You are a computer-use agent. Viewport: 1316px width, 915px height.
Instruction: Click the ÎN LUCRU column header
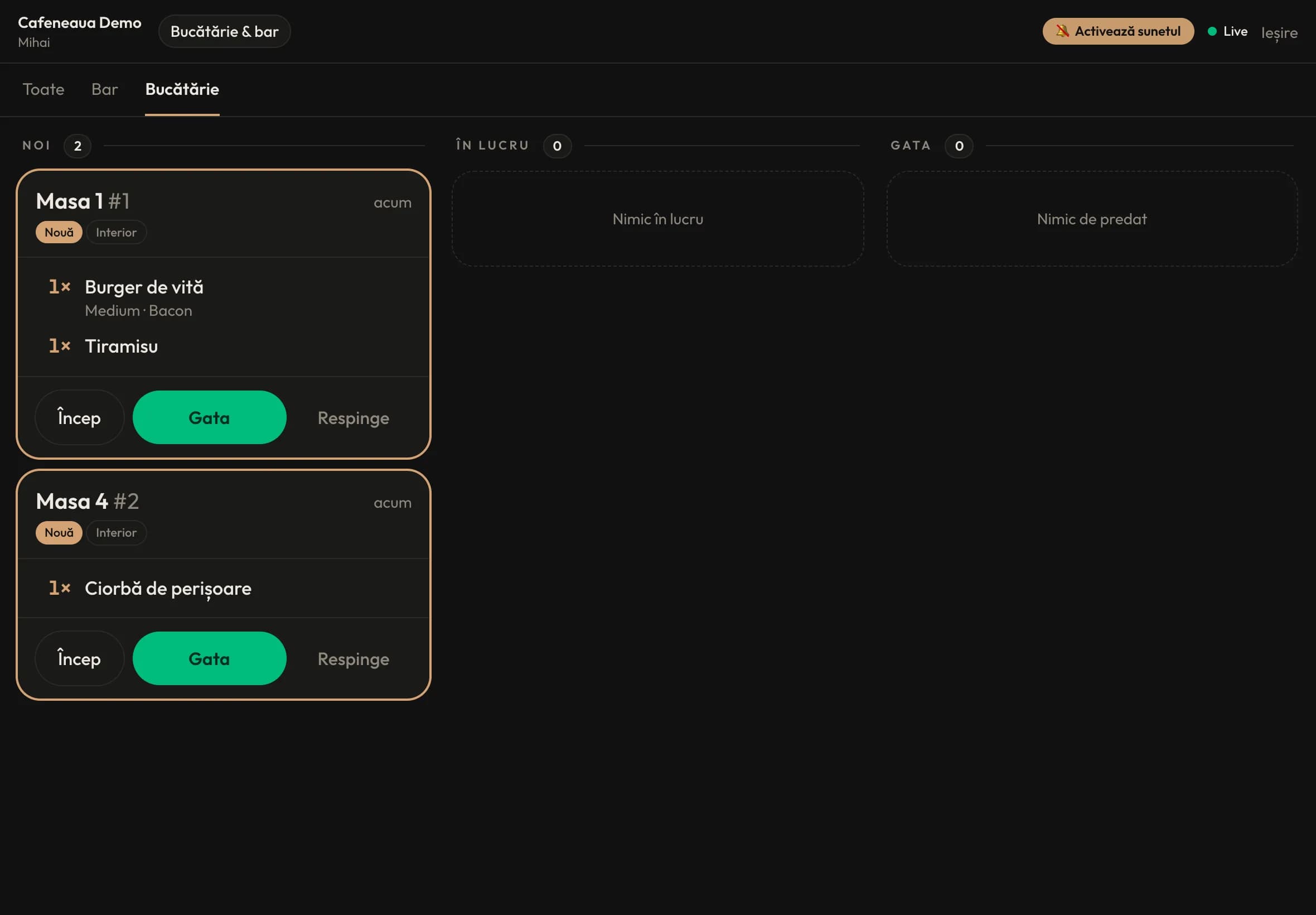[x=493, y=145]
